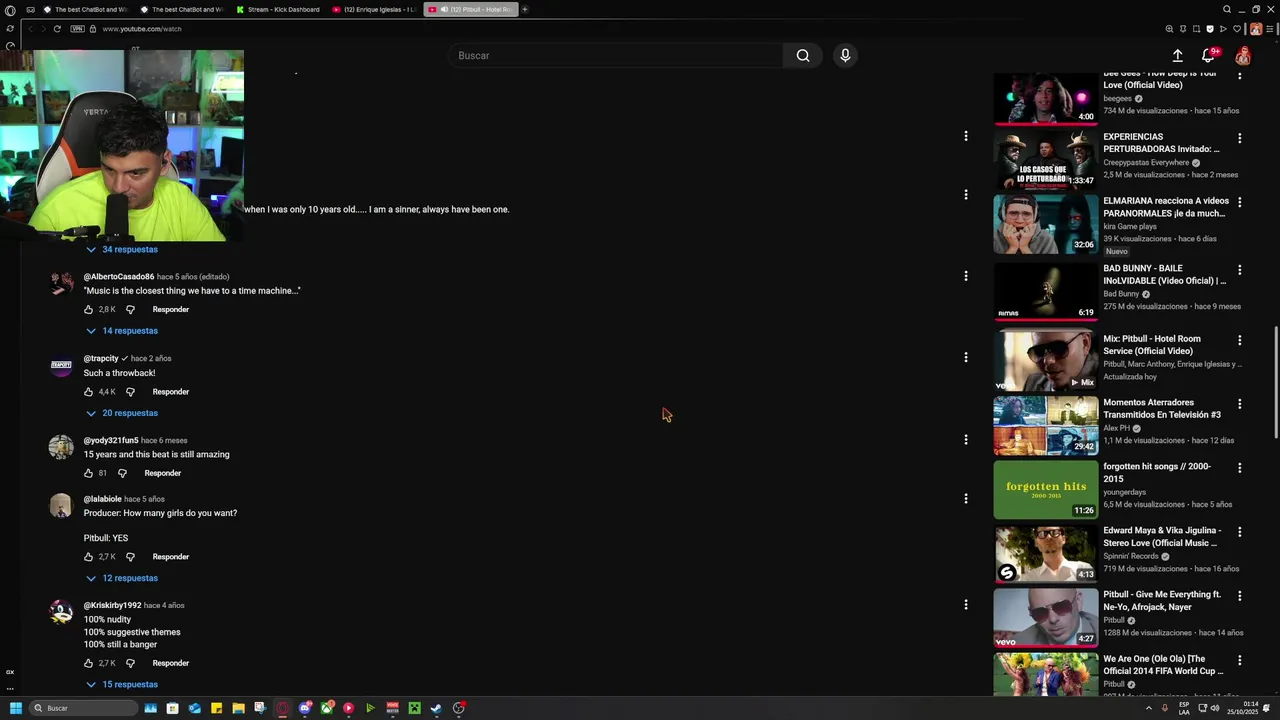Reply to trapcity with Responder
The width and height of the screenshot is (1280, 720).
click(x=171, y=392)
